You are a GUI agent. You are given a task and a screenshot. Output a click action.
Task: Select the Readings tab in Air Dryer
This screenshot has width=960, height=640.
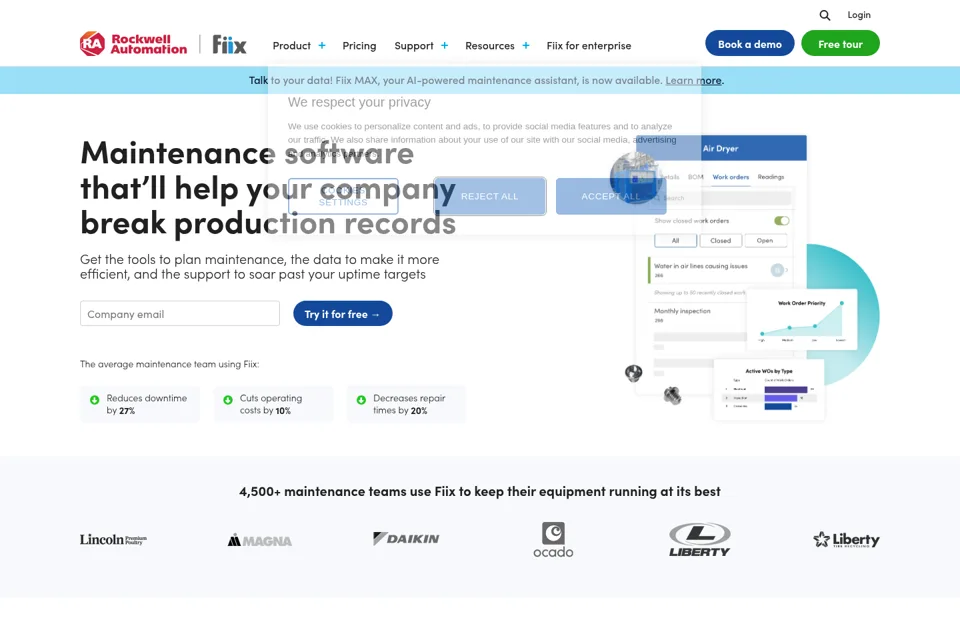click(771, 177)
